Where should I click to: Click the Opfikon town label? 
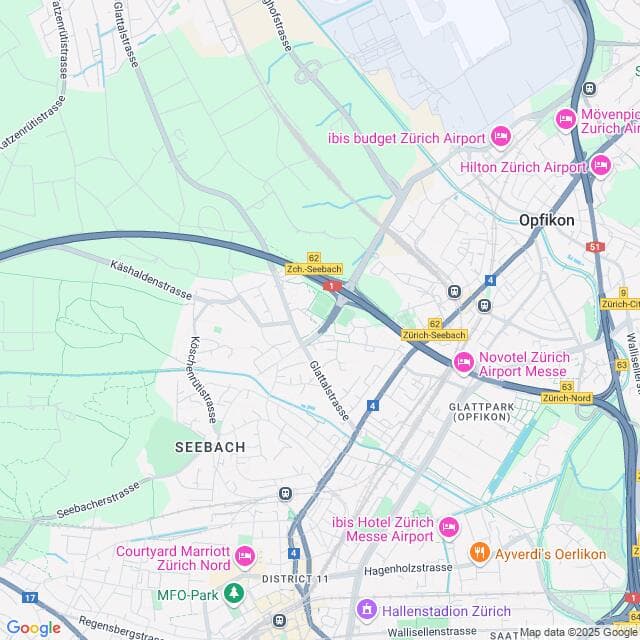pyautogui.click(x=547, y=220)
